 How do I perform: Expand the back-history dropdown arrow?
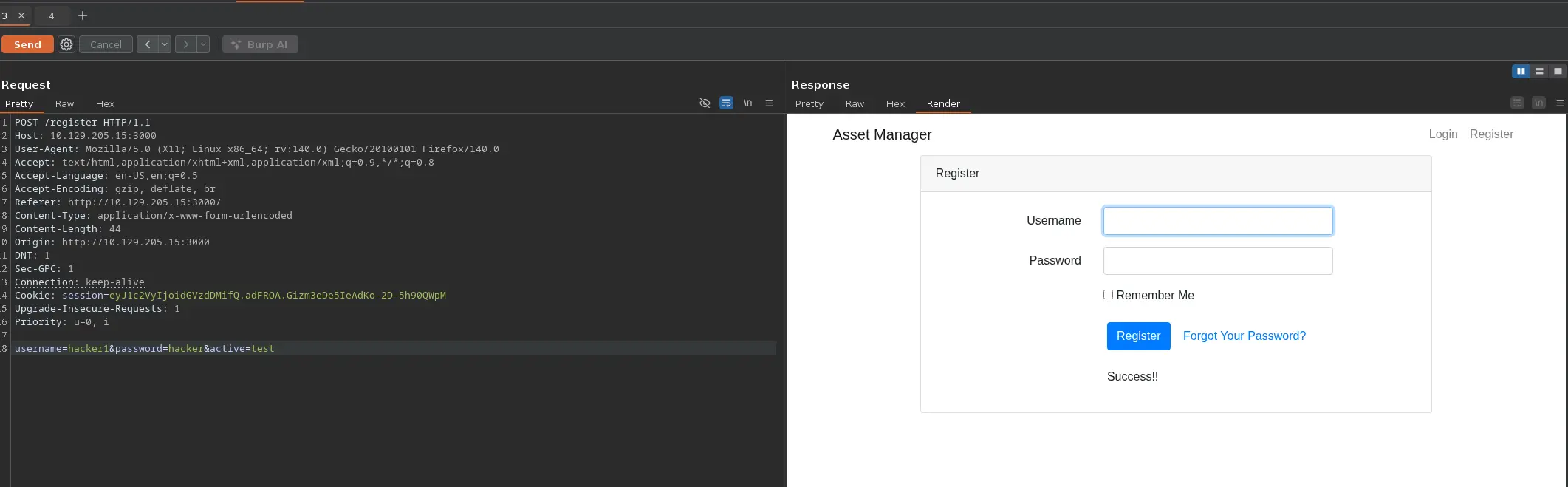pyautogui.click(x=165, y=44)
